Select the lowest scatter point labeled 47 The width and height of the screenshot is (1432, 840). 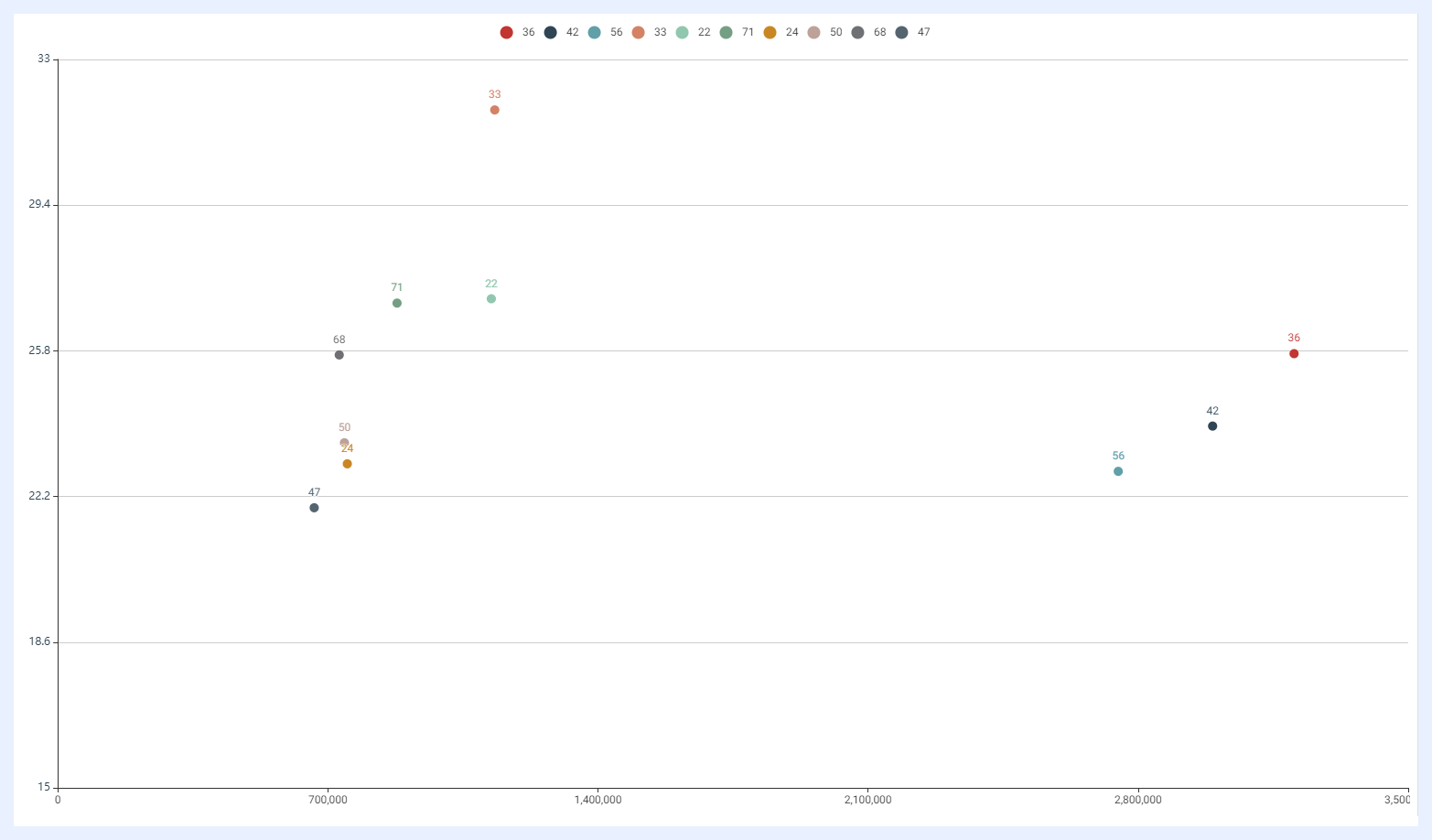pos(315,508)
